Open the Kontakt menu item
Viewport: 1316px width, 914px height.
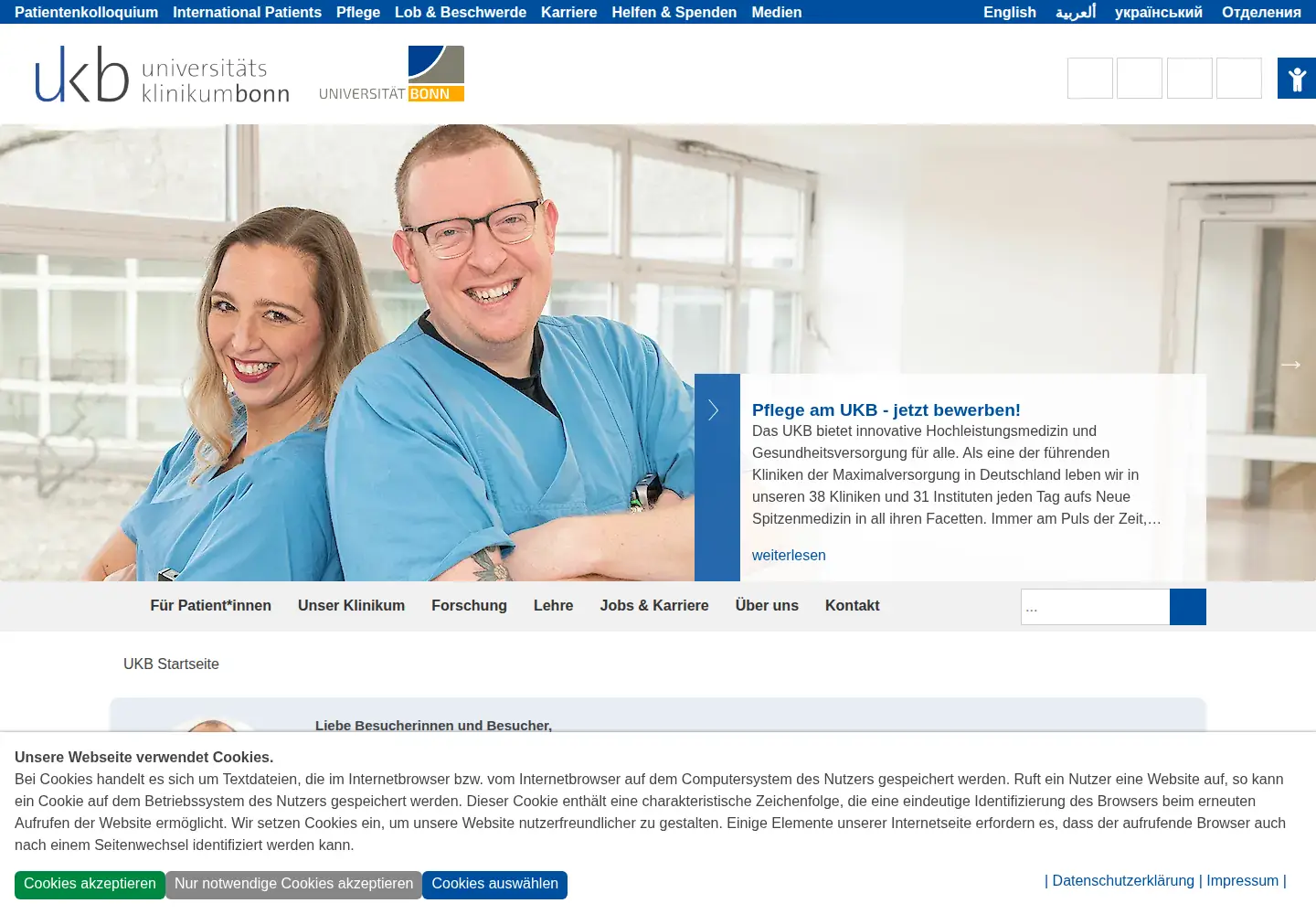pyautogui.click(x=852, y=606)
